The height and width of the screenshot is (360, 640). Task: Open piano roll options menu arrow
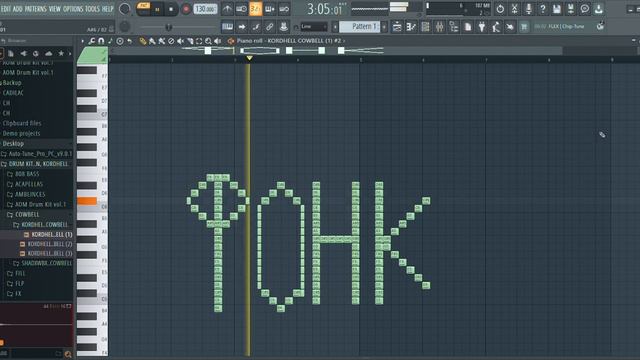coord(82,41)
